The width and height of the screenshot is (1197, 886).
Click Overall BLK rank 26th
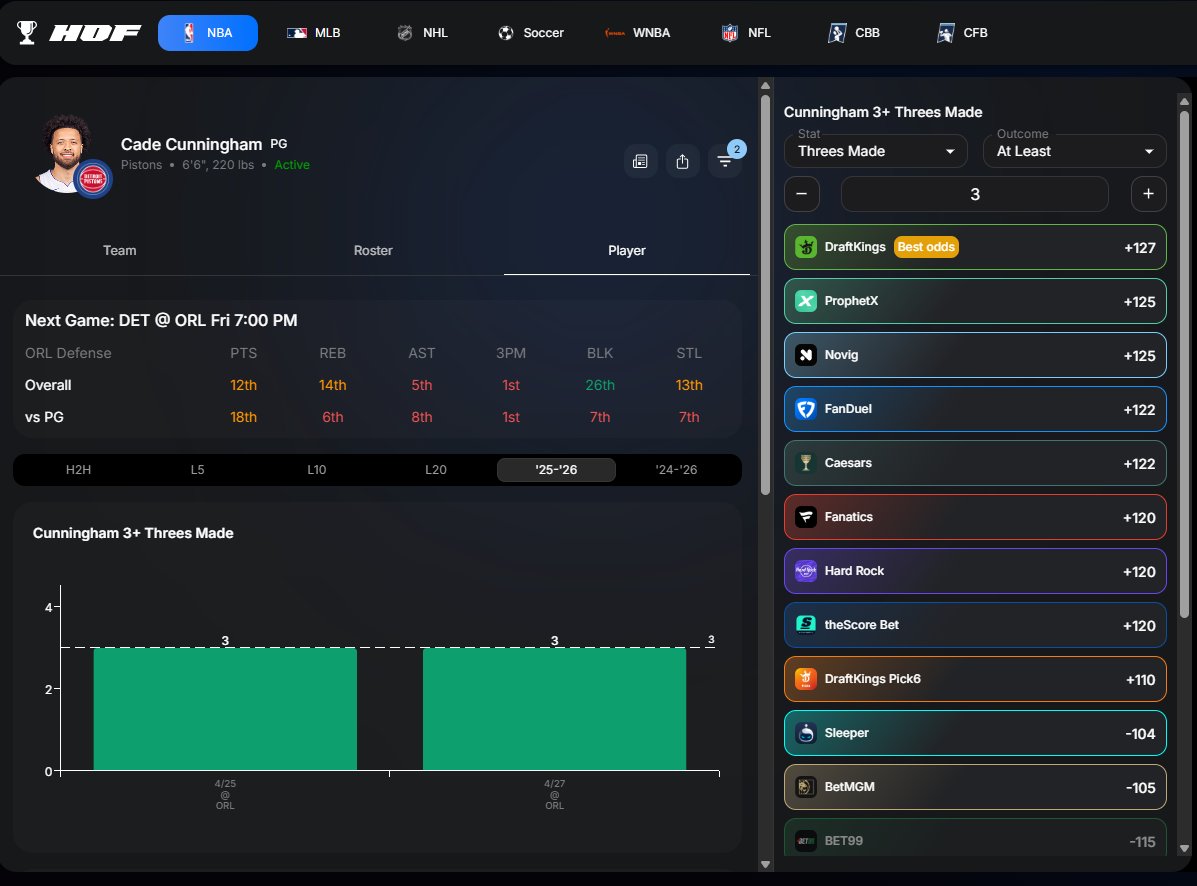tap(600, 385)
